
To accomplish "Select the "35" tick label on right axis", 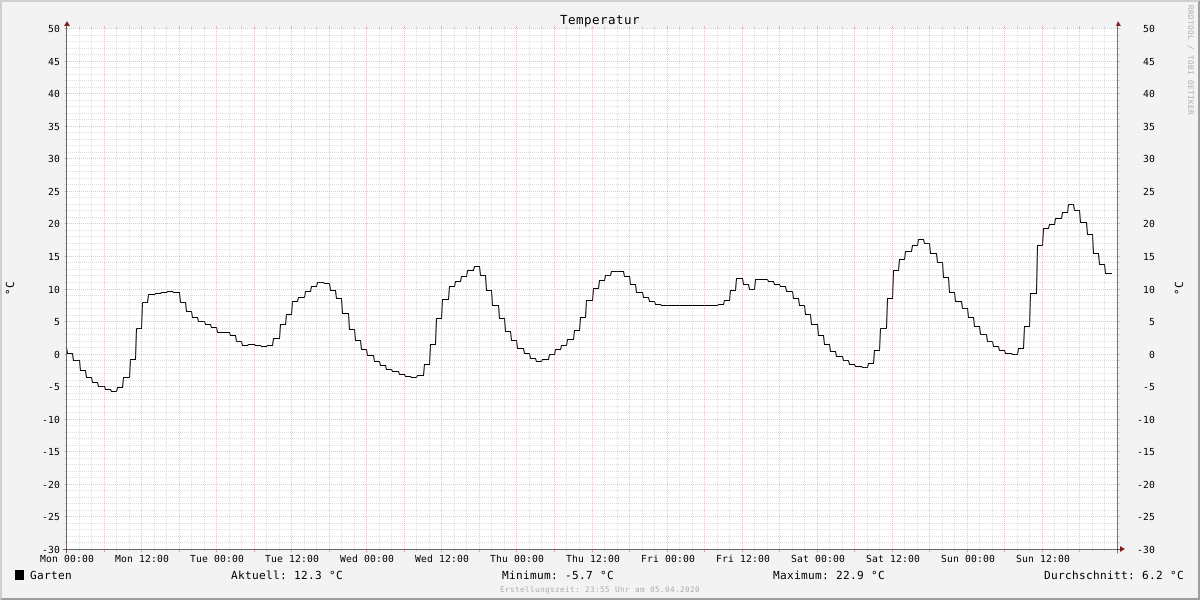I will (1149, 126).
